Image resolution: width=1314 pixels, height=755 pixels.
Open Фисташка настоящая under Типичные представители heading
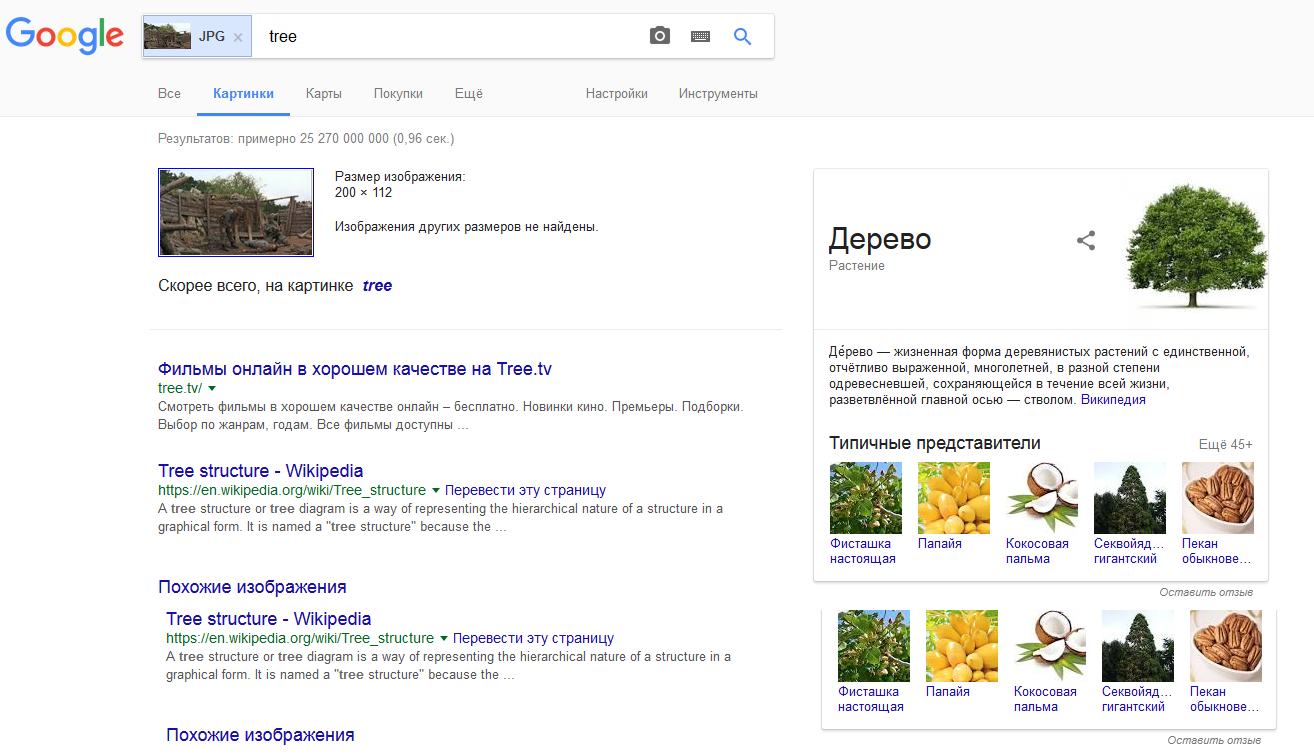(865, 513)
